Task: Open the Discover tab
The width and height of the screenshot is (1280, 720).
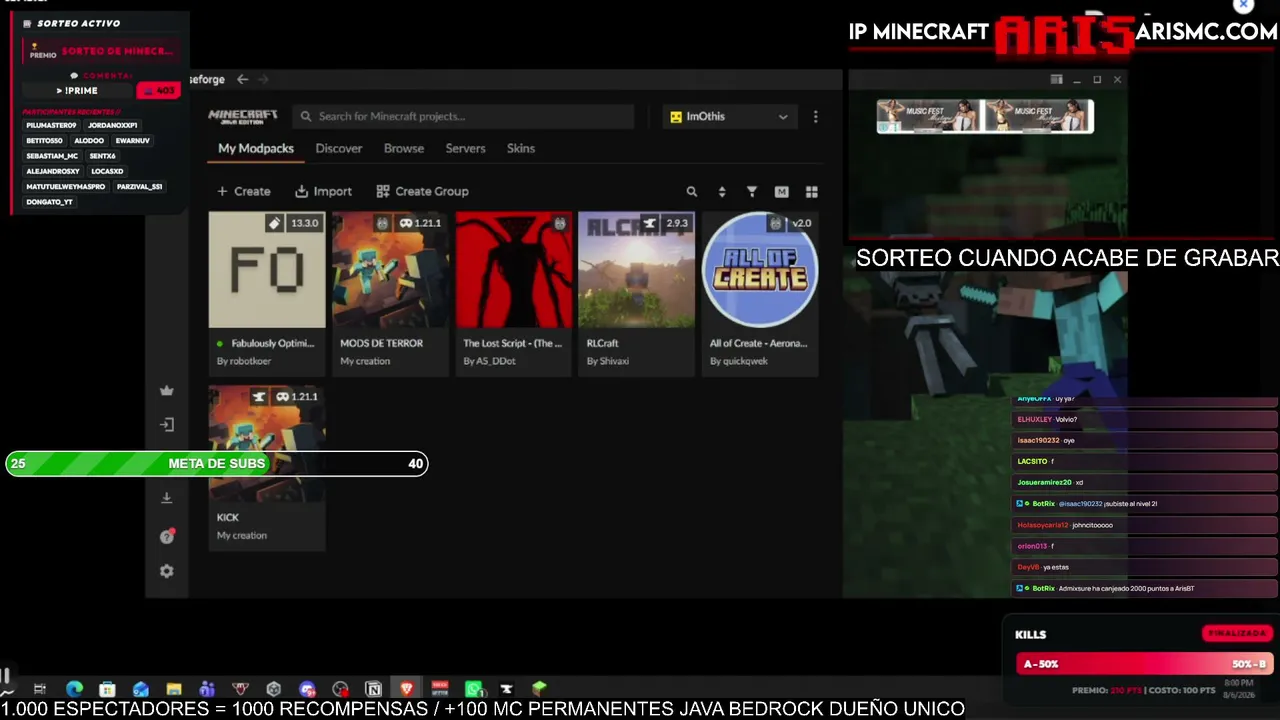Action: coord(339,148)
